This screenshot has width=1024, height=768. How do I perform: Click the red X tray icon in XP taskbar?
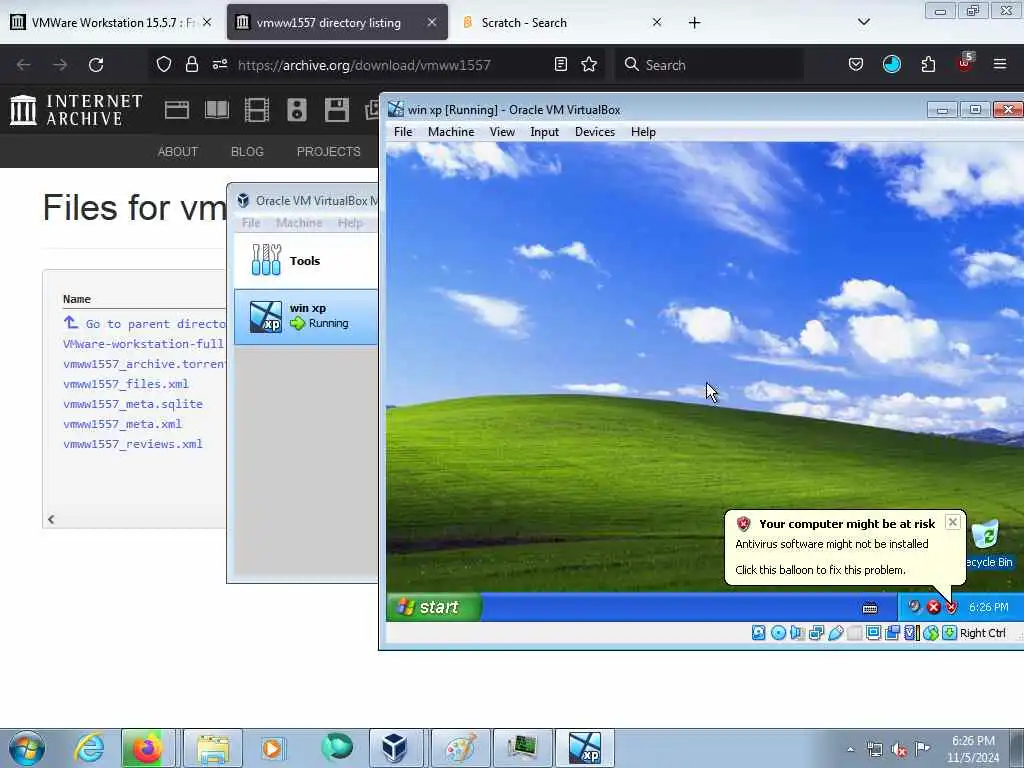[x=933, y=607]
